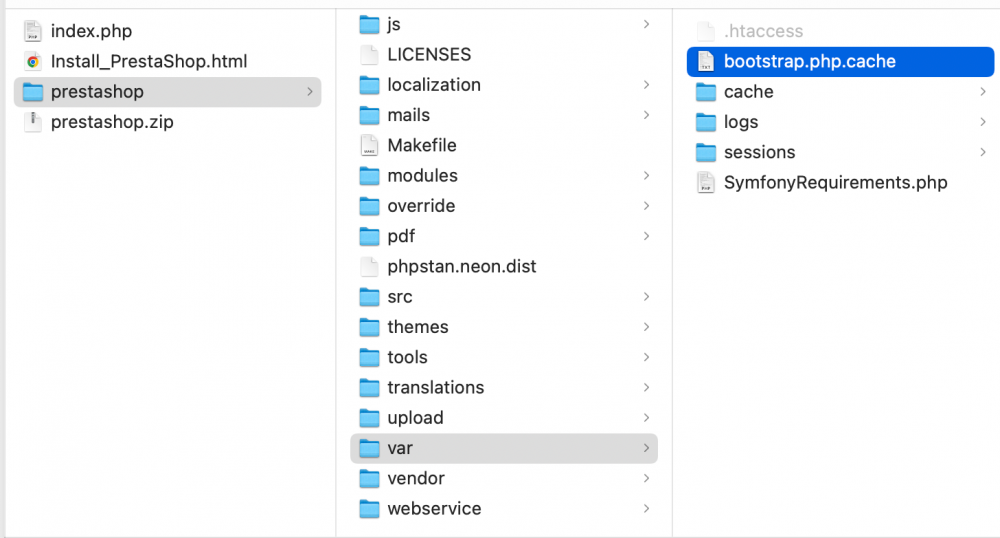The width and height of the screenshot is (1000, 538).
Task: Click the bootstrap.php.cache file icon
Action: point(706,61)
